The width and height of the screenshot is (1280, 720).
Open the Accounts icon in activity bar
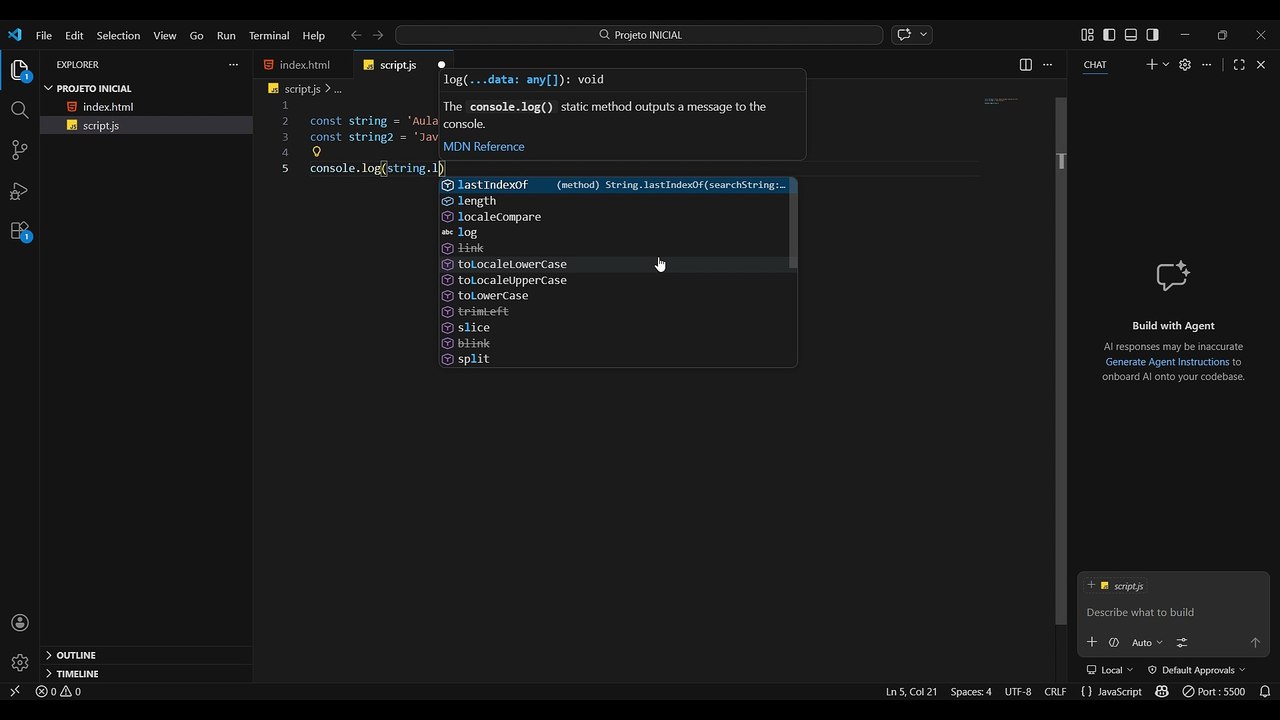(x=19, y=623)
